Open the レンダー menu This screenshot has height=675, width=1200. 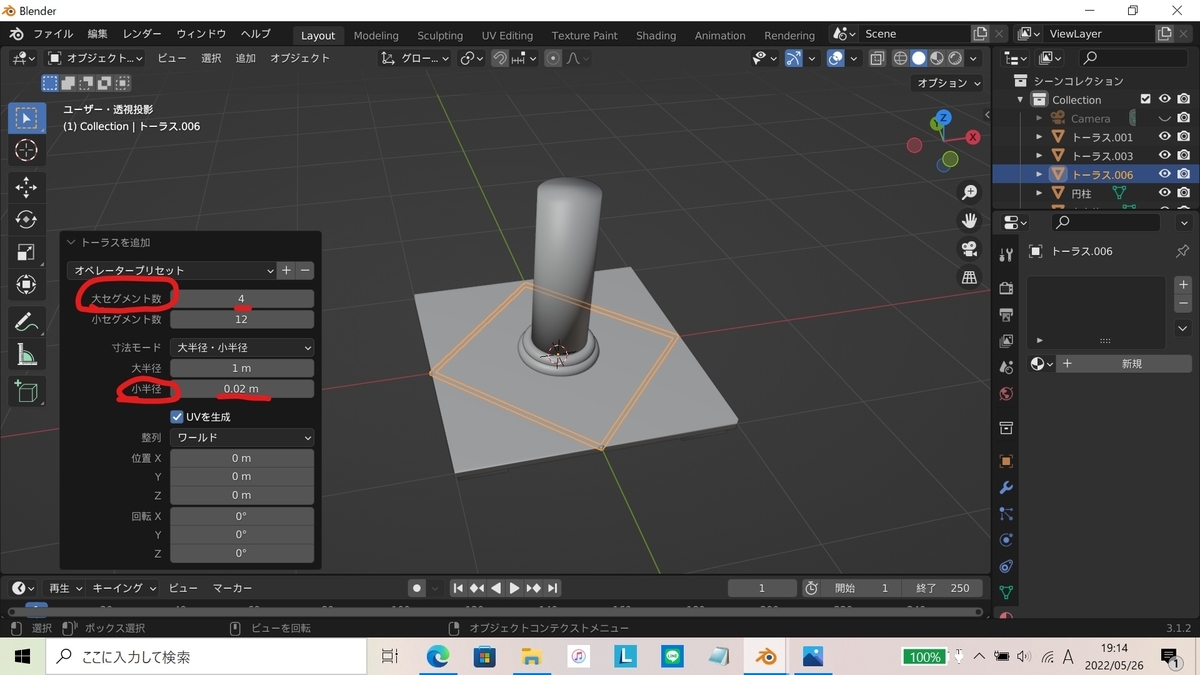coord(142,34)
